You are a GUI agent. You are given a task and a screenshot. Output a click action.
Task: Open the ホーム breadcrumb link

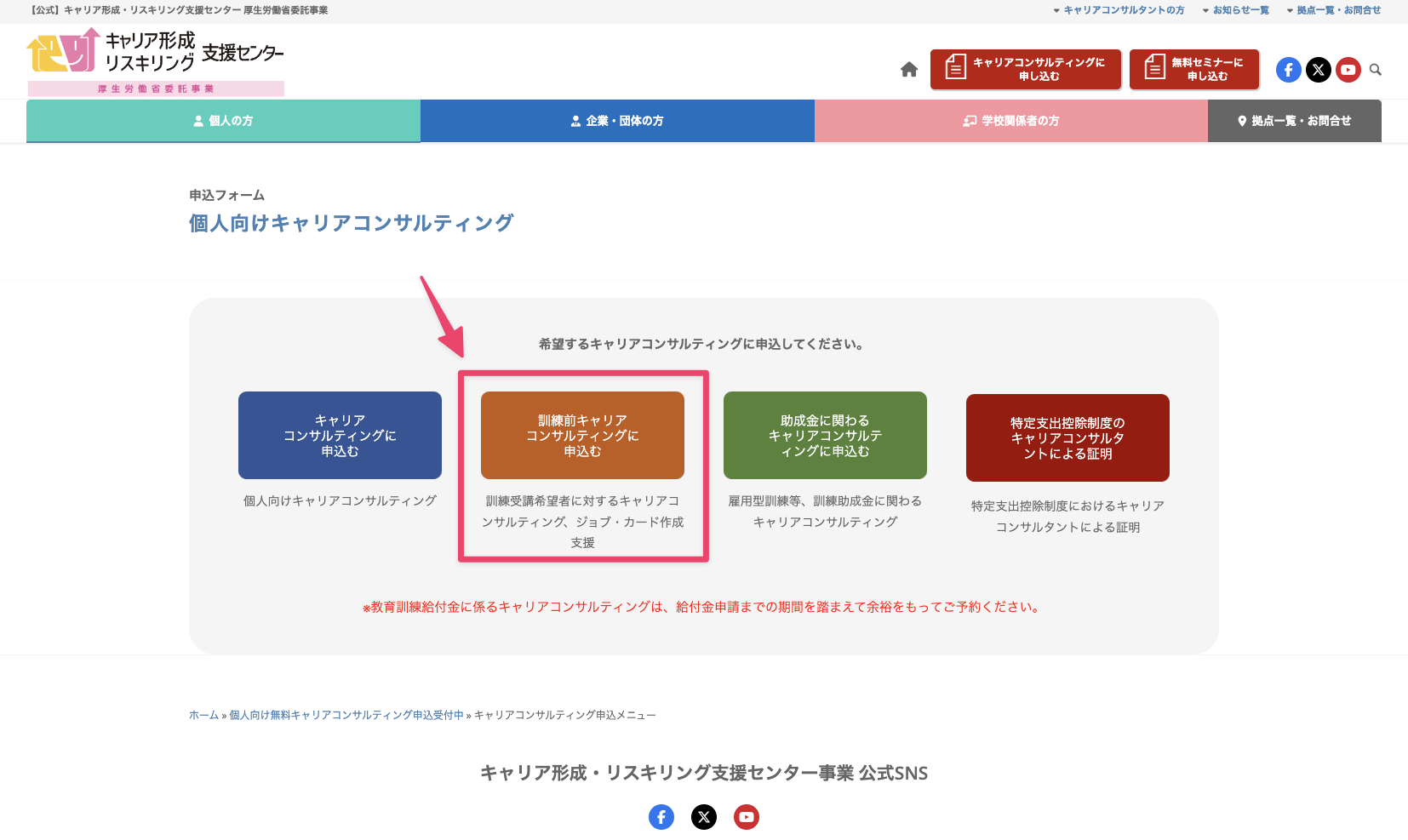click(x=203, y=715)
